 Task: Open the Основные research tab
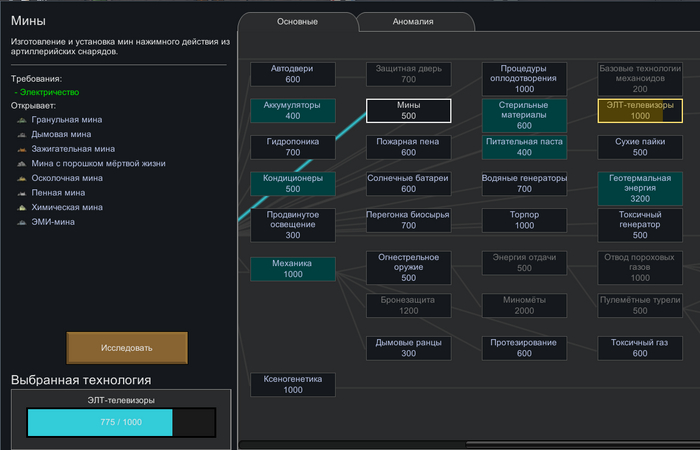tap(297, 22)
